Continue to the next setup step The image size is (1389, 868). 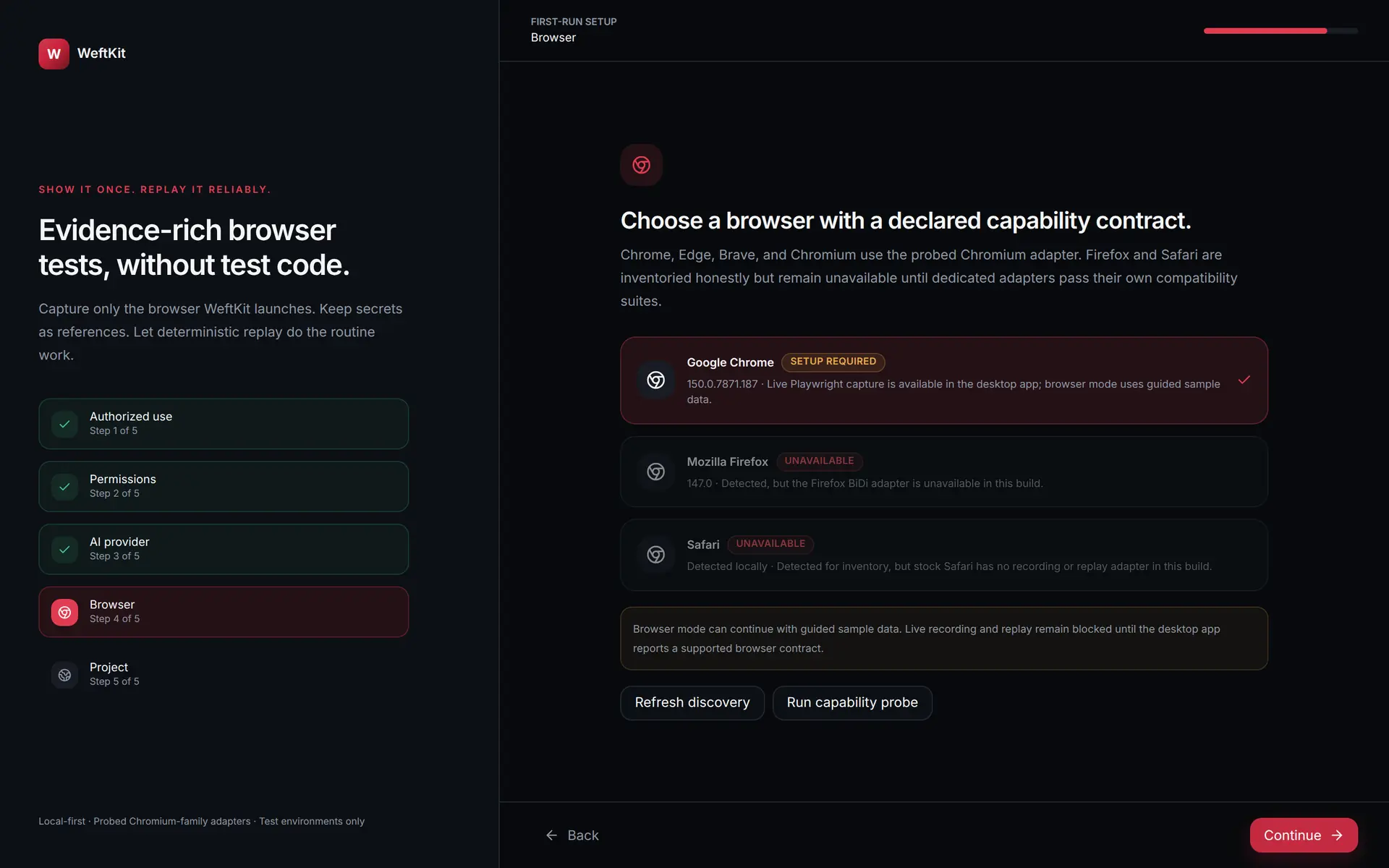pos(1304,835)
